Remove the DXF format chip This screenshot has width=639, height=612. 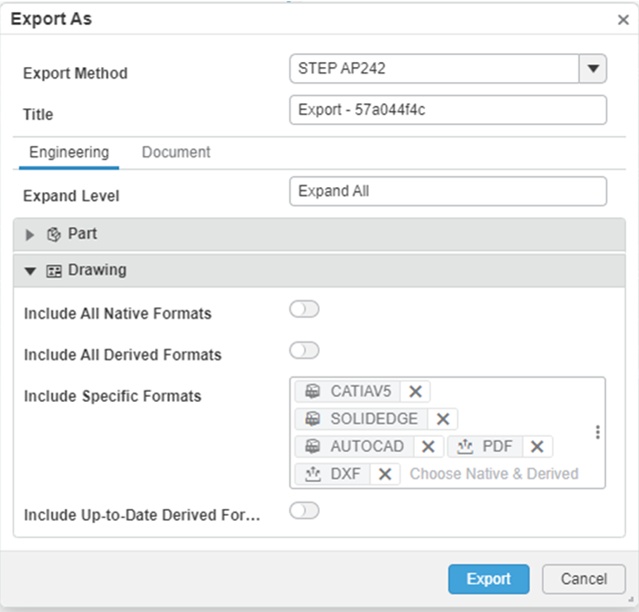coord(384,474)
